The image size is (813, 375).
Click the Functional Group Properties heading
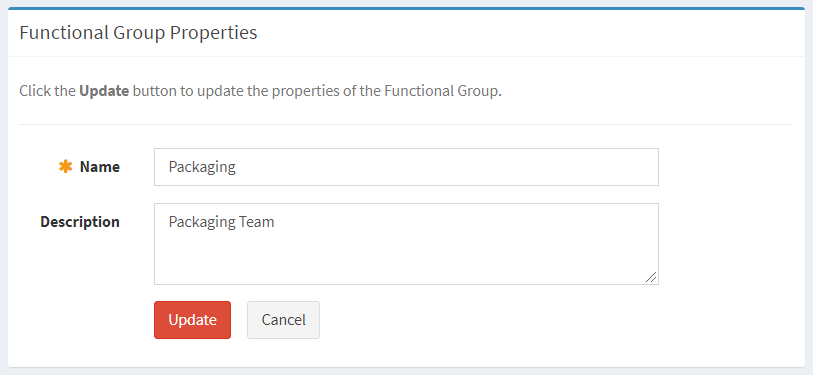pos(138,33)
